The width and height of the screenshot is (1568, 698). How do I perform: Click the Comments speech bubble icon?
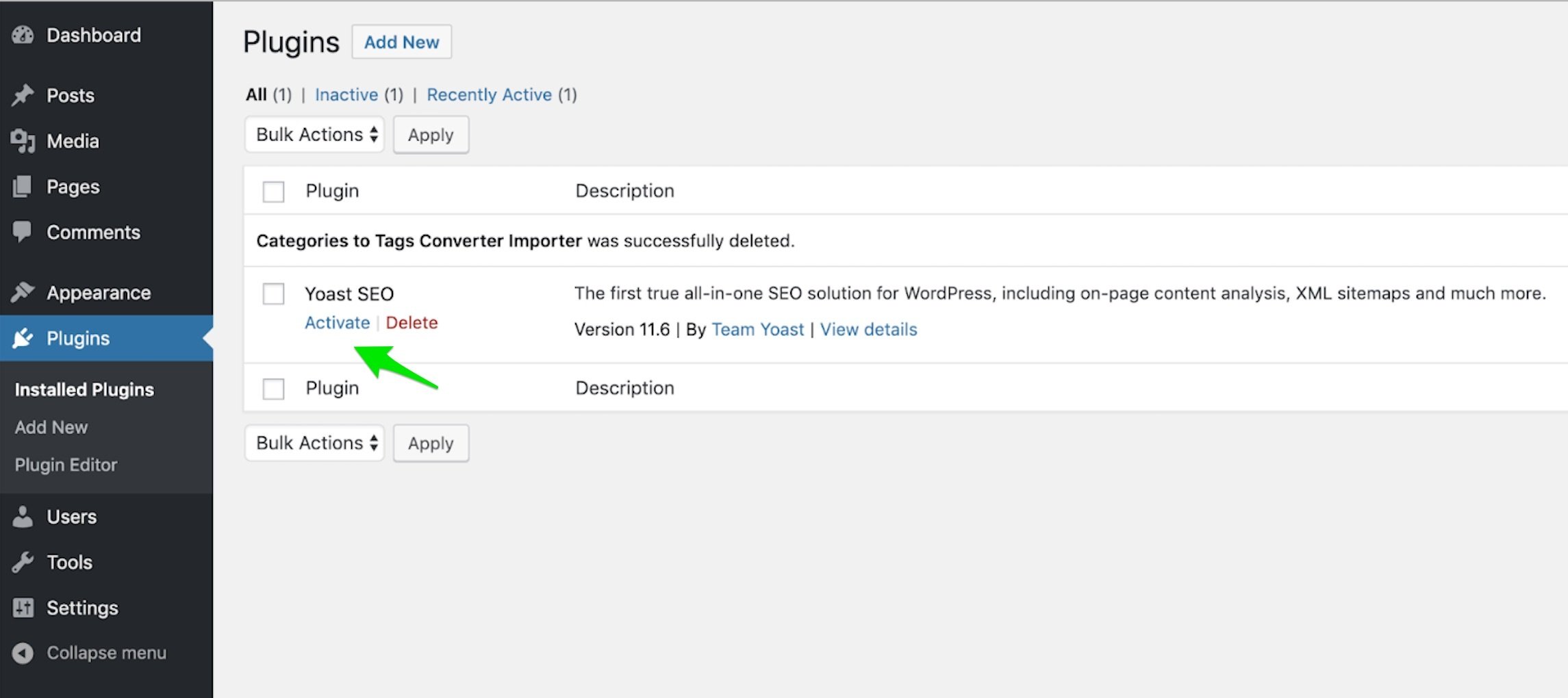[x=23, y=232]
